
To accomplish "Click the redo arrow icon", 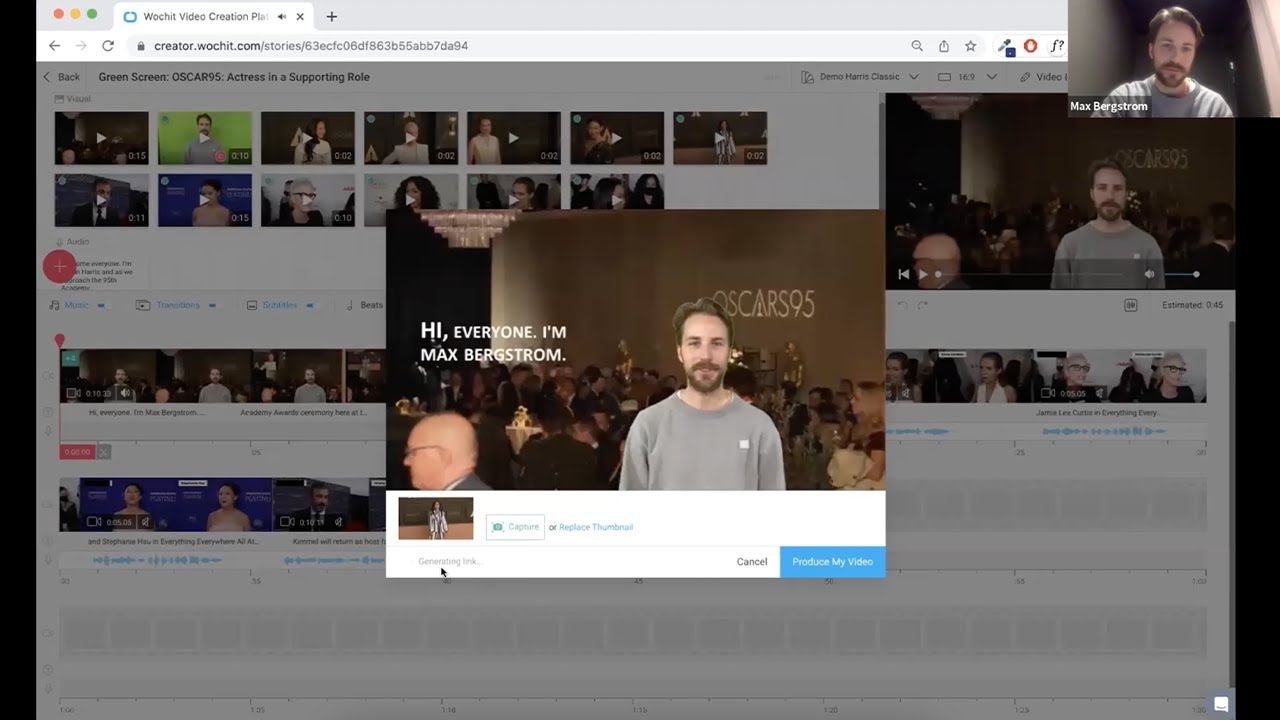I will coord(923,305).
